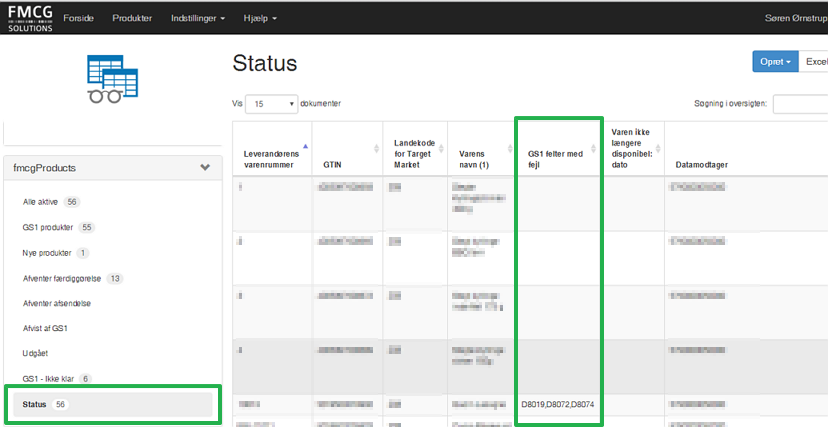828x427 pixels.
Task: Sort the Landekode for Target Market column
Action: tap(439, 148)
